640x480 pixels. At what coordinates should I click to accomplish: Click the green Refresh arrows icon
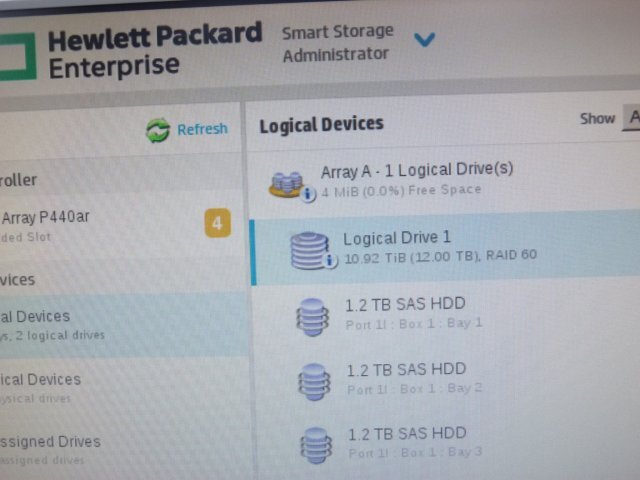158,131
